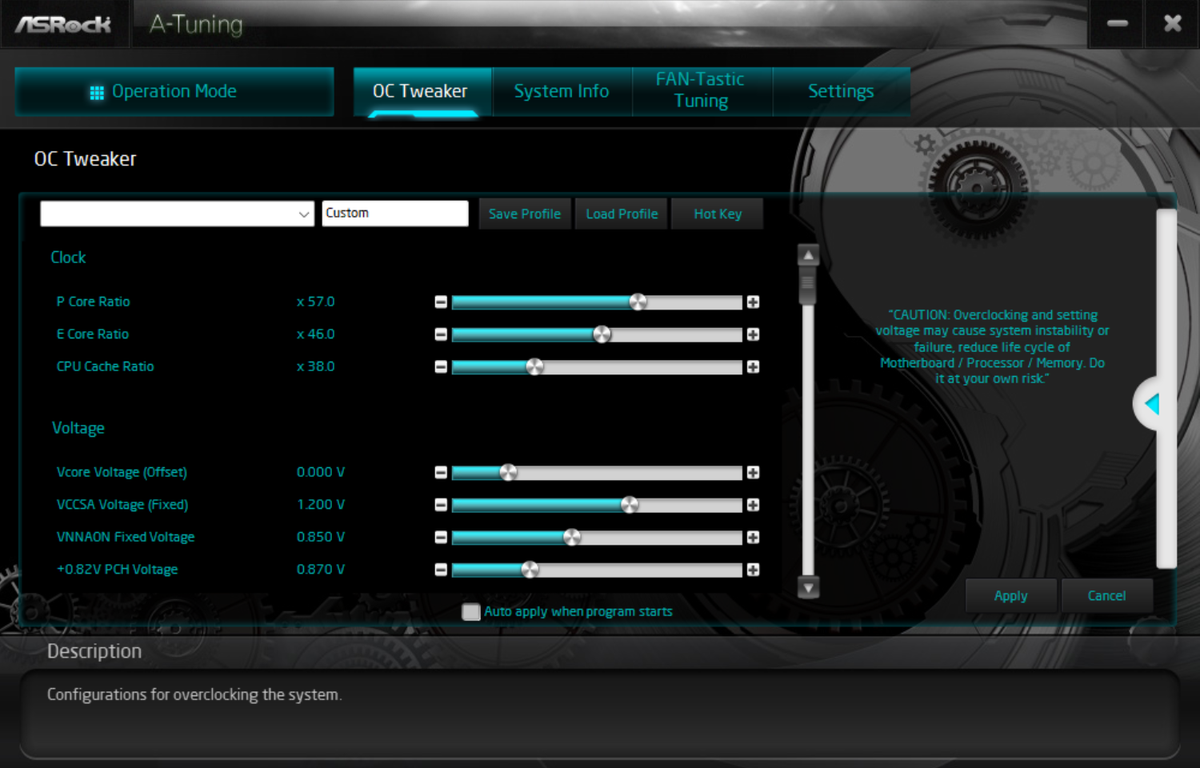Click the E Core Ratio slider handle
Image resolution: width=1200 pixels, height=768 pixels.
click(601, 335)
